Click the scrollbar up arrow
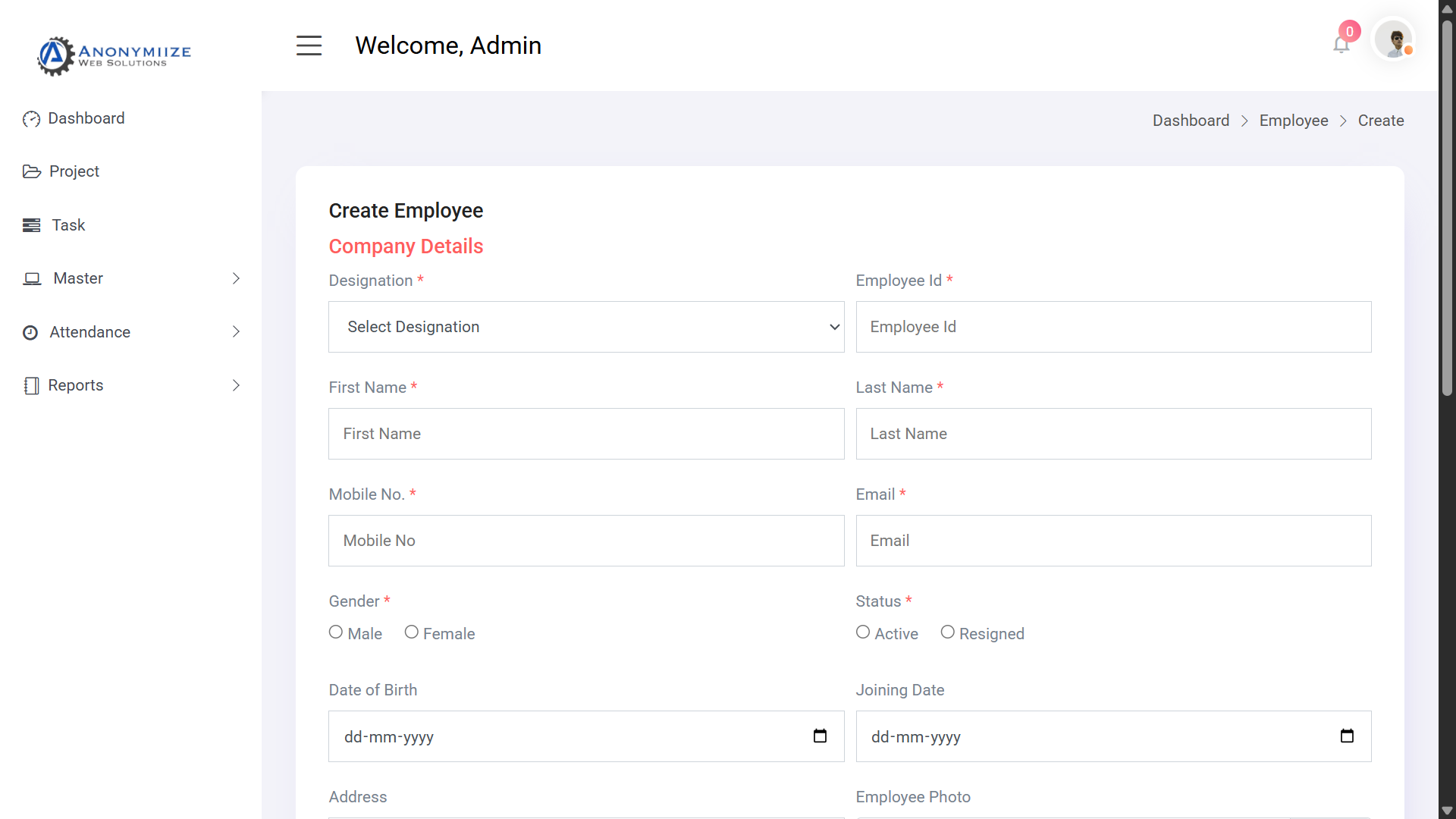 [1447, 8]
